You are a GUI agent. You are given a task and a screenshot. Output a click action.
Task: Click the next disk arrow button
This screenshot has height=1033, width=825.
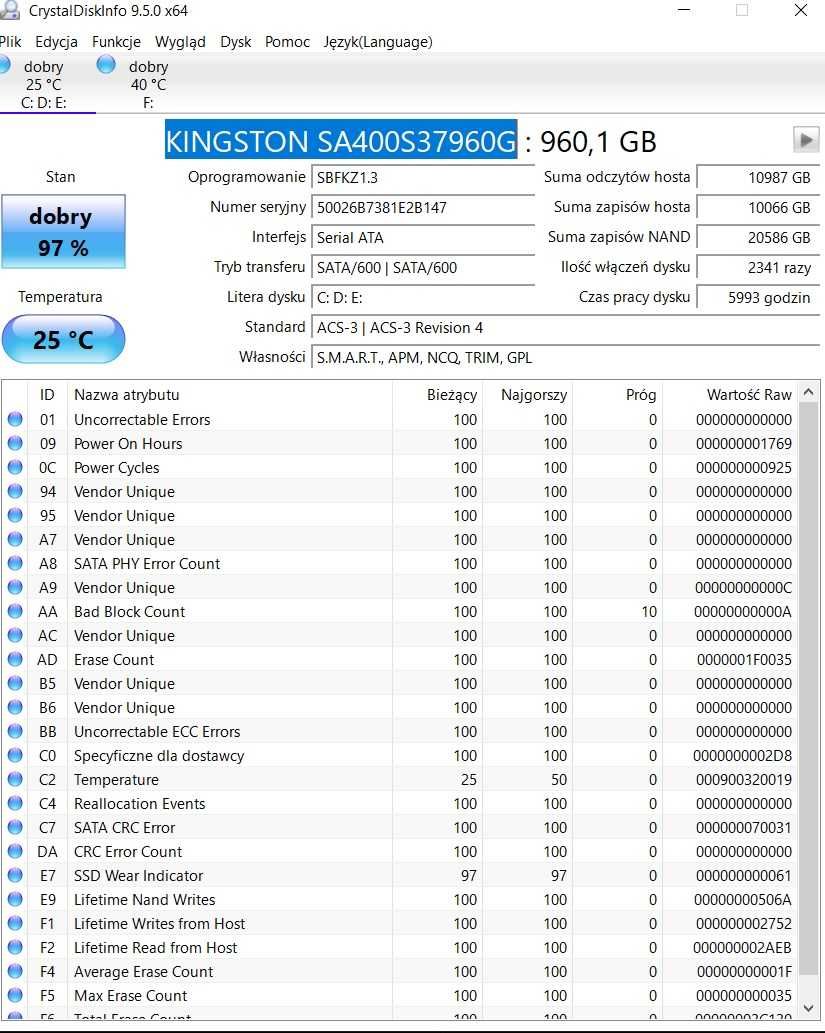pos(806,140)
